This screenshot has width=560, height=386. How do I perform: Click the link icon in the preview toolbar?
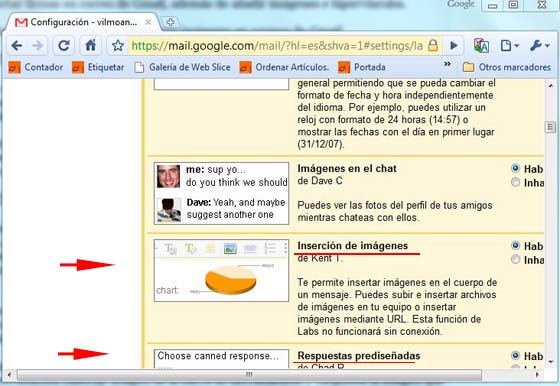pos(250,248)
